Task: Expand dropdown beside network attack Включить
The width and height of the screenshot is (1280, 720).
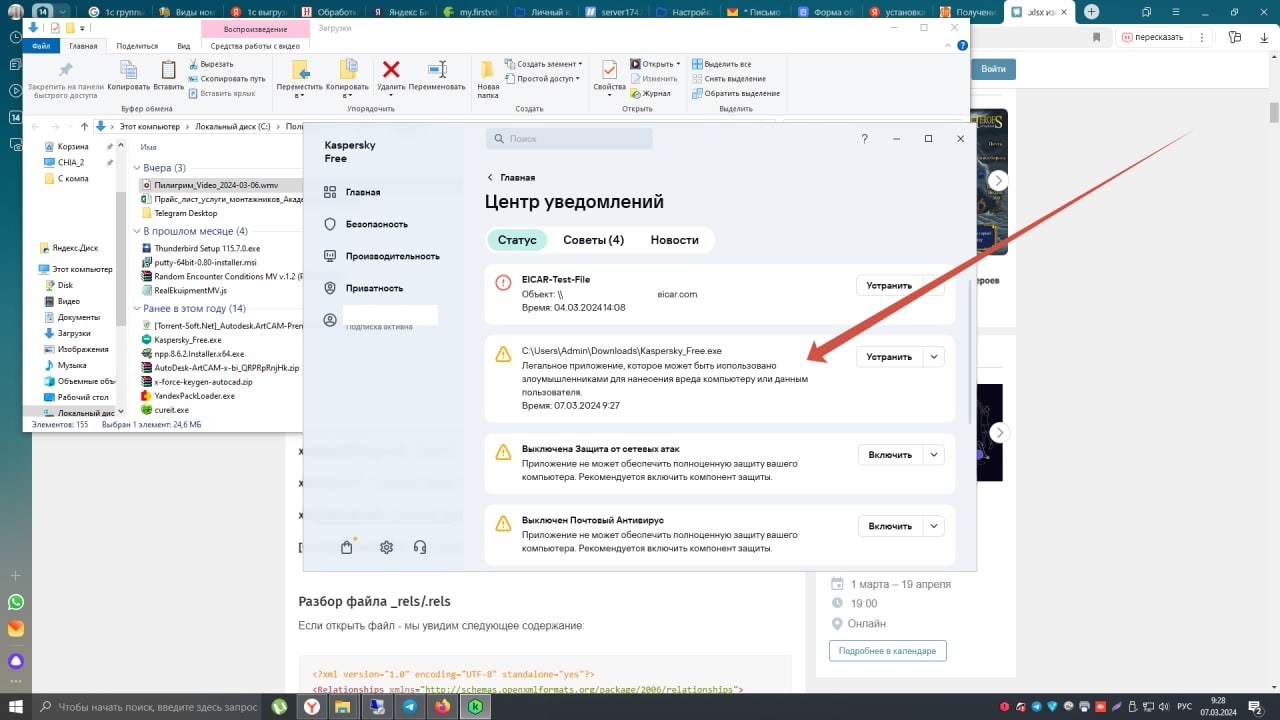Action: [934, 455]
